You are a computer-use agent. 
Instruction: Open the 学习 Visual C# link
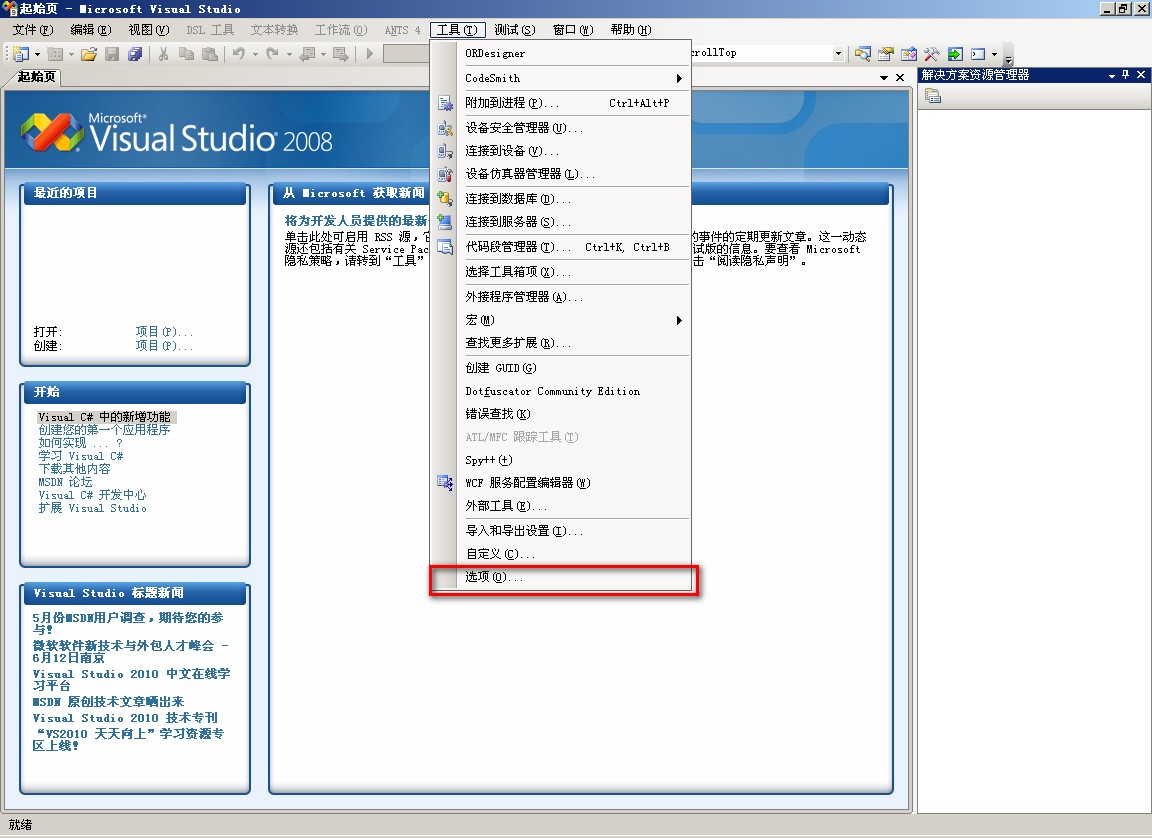[81, 456]
